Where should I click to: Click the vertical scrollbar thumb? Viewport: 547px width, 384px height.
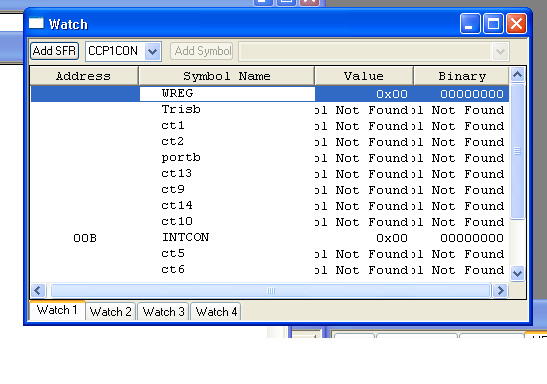(x=517, y=151)
